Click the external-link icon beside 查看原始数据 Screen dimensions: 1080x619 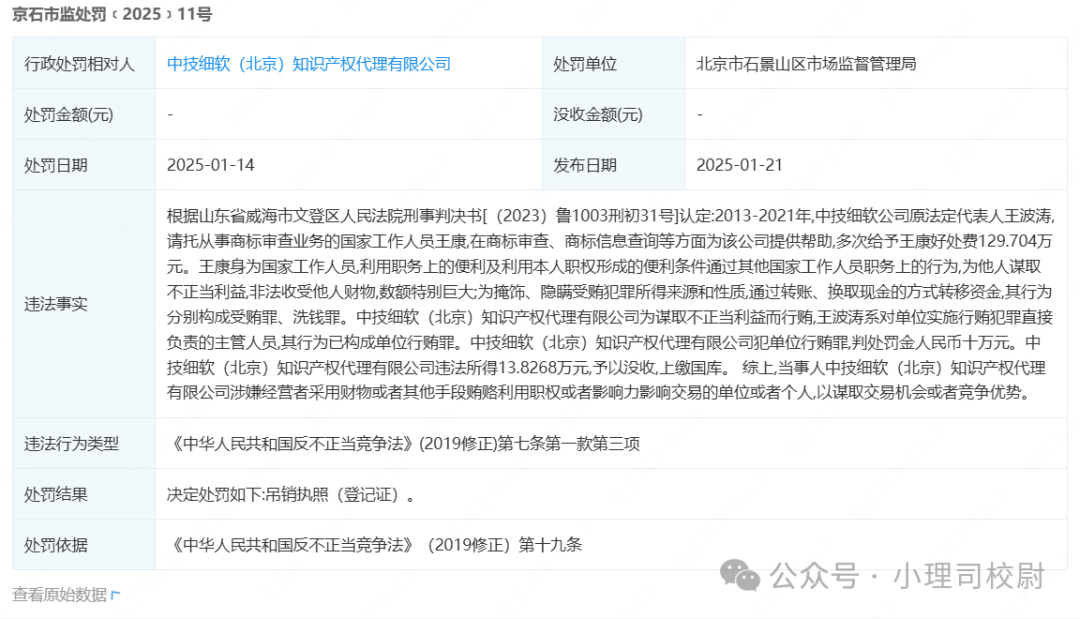(115, 595)
